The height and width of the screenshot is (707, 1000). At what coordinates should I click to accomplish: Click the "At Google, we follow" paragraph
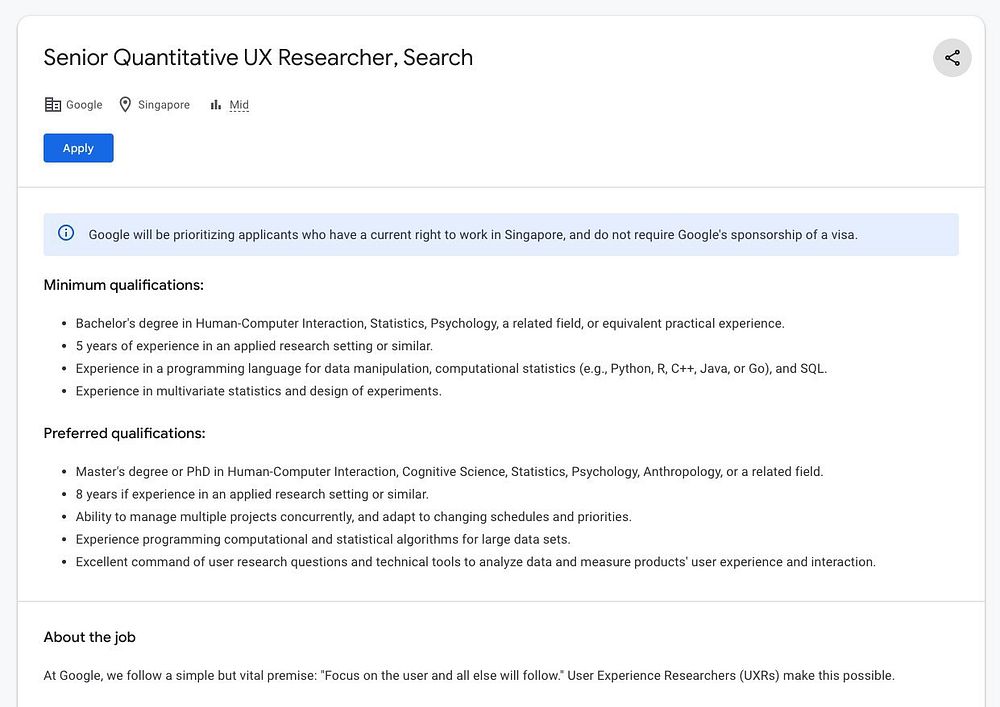pyautogui.click(x=469, y=675)
